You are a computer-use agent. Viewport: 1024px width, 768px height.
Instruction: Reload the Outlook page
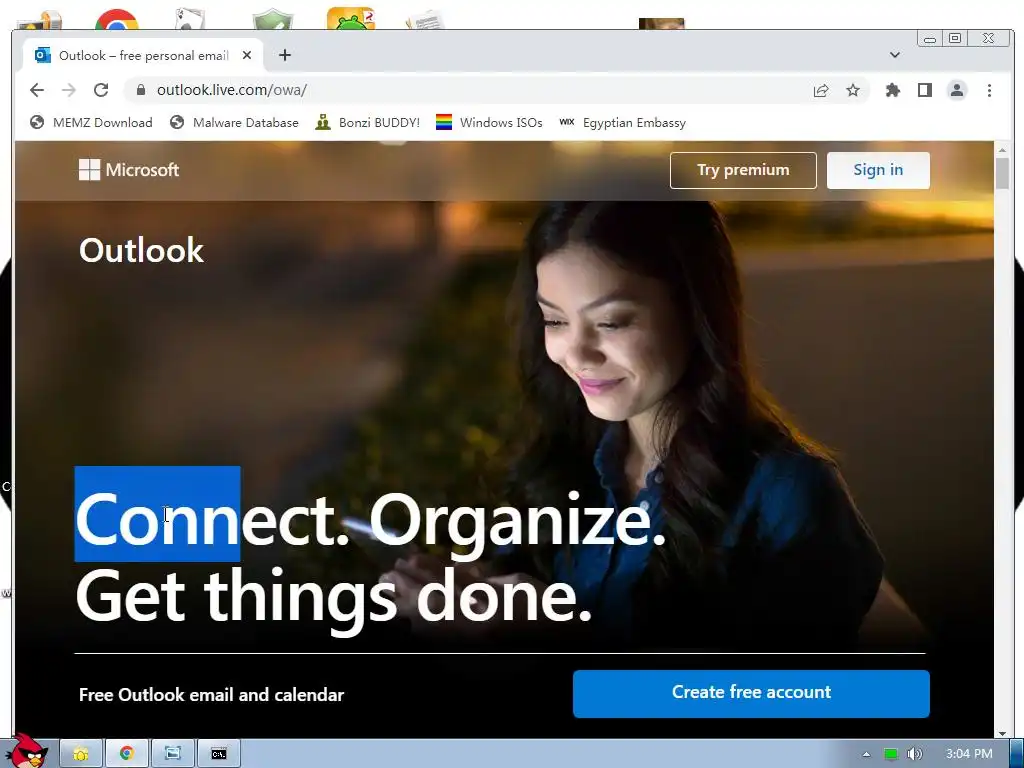click(101, 90)
